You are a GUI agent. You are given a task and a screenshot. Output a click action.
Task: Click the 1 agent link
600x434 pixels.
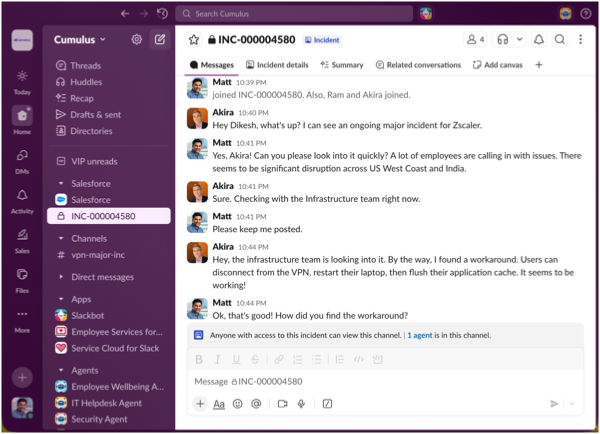[x=420, y=336]
